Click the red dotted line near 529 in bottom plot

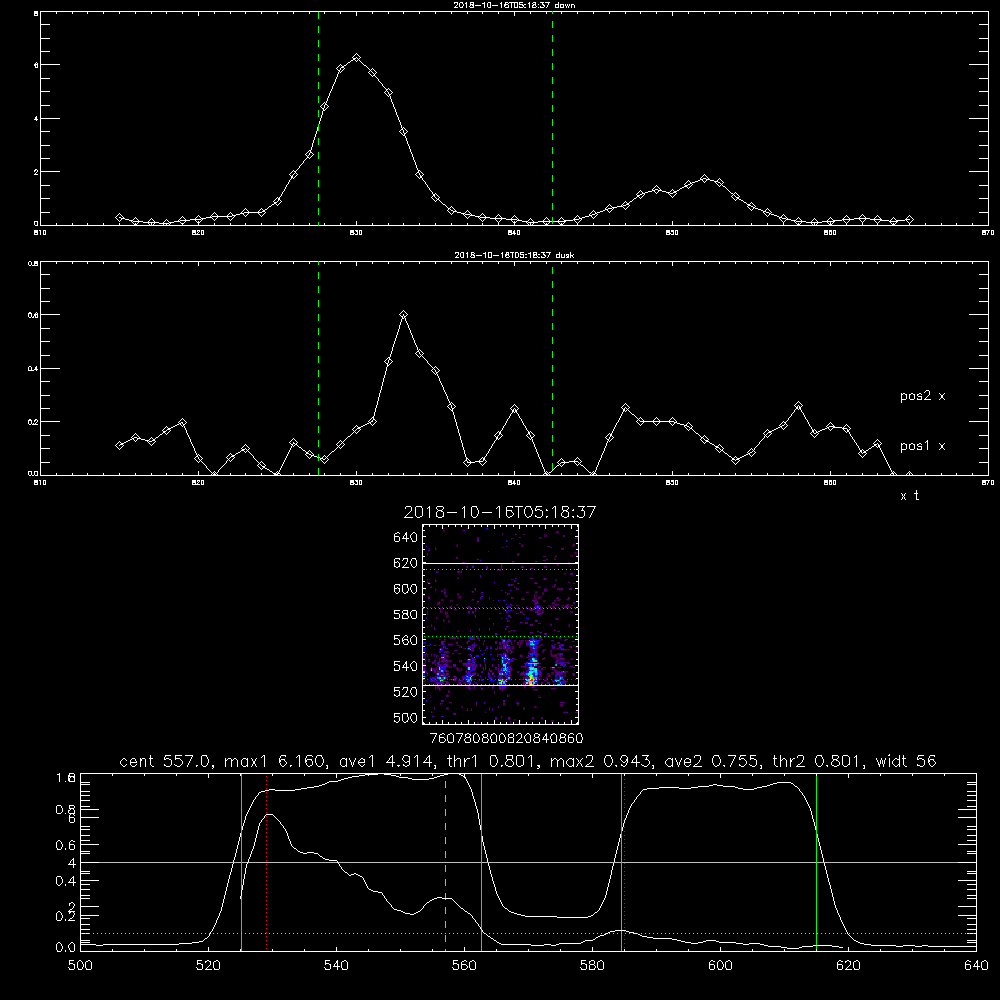tap(267, 861)
